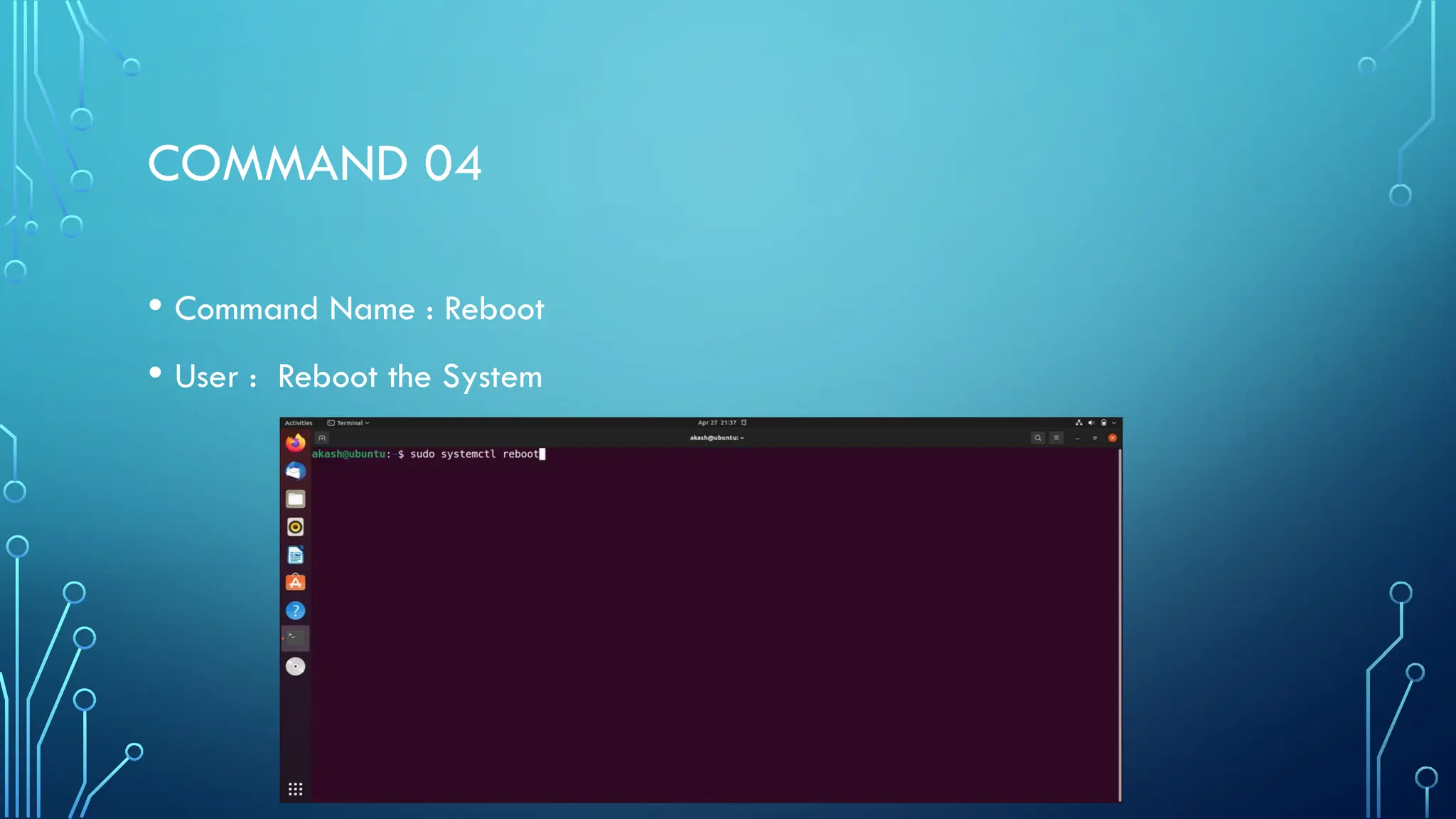
Task: Click the volume icon in tray
Action: coord(1091,423)
